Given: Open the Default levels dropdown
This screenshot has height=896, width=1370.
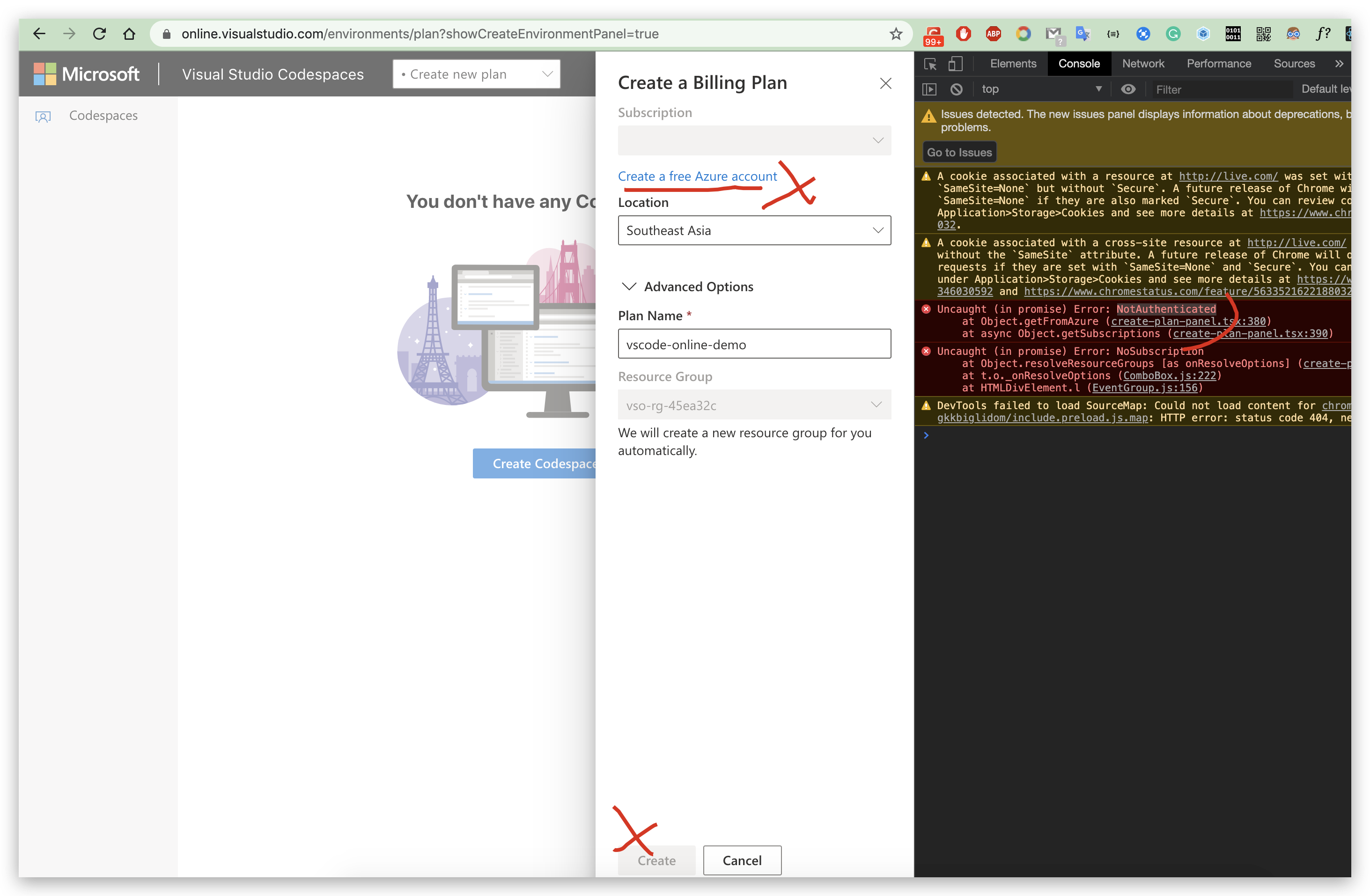Looking at the screenshot, I should (1326, 89).
